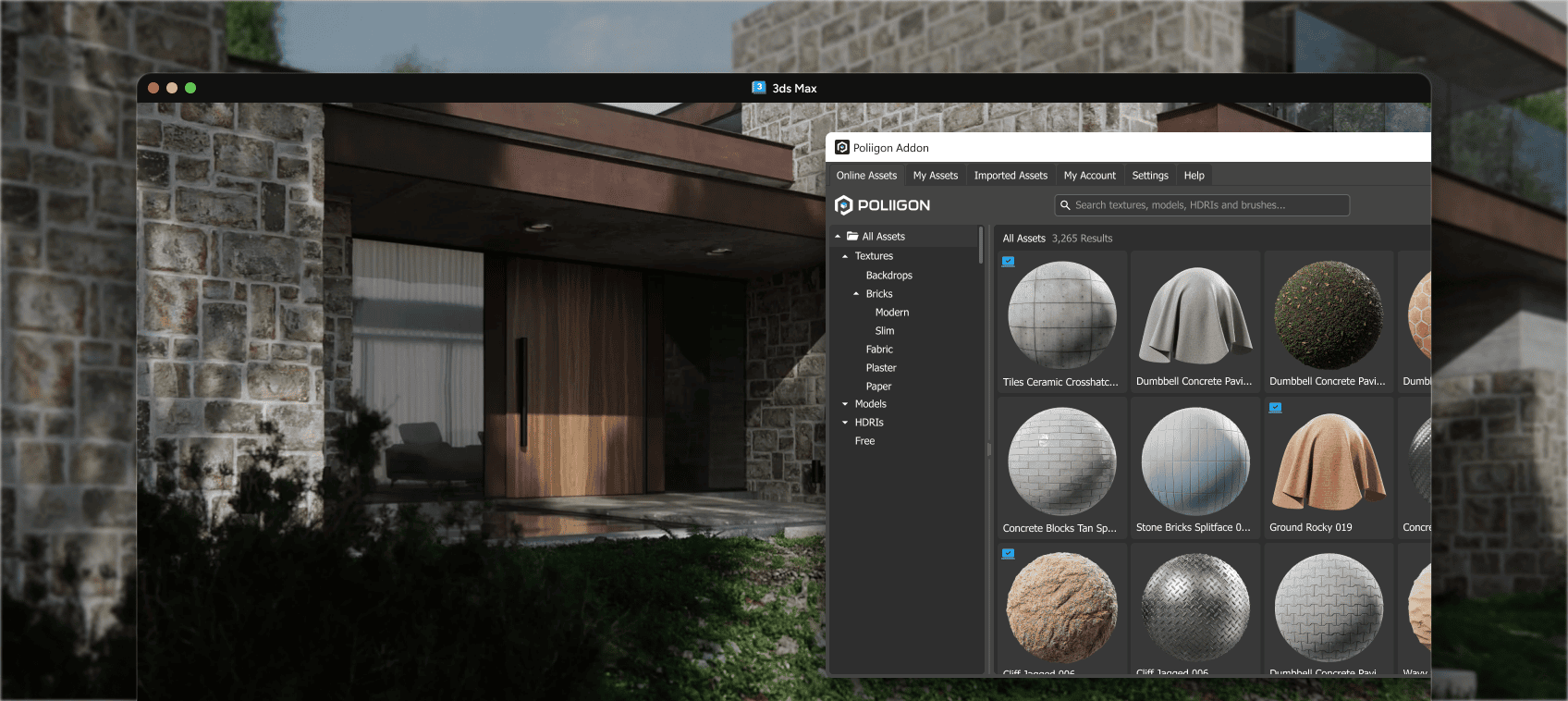
Task: Click the Poliigon Addon title icon
Action: point(842,147)
